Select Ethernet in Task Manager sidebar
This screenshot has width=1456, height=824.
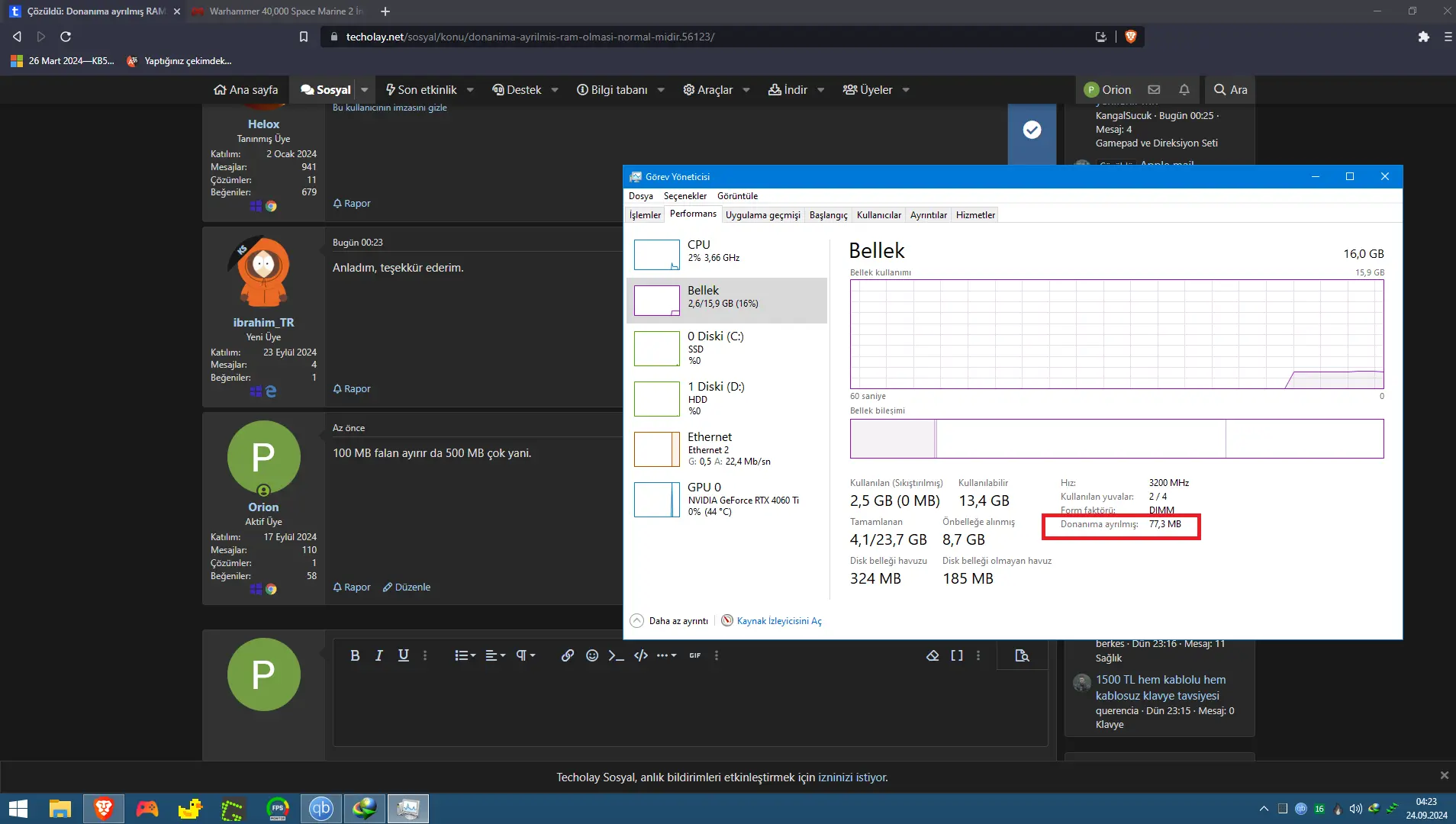tap(726, 449)
